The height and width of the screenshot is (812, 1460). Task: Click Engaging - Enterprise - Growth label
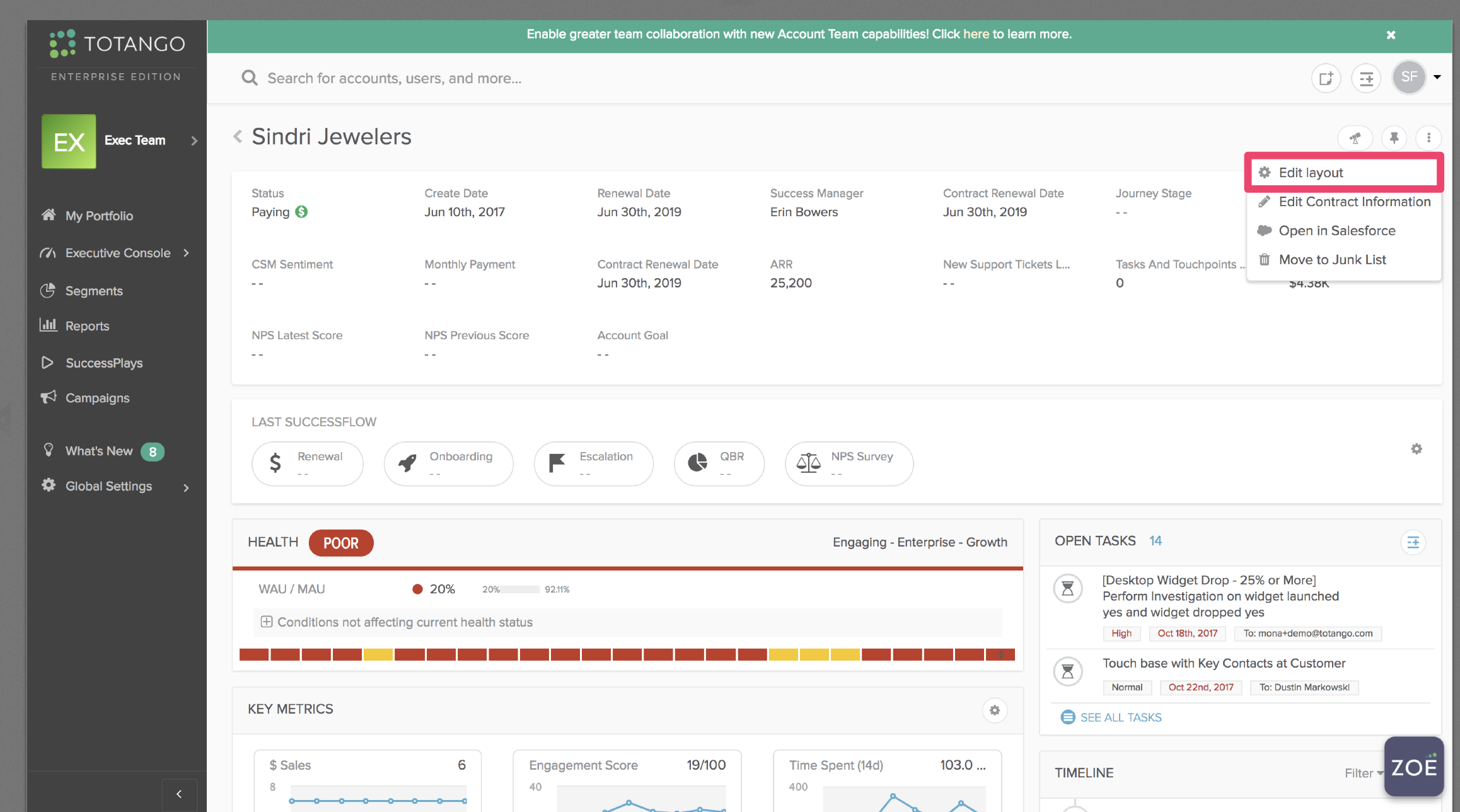(920, 542)
